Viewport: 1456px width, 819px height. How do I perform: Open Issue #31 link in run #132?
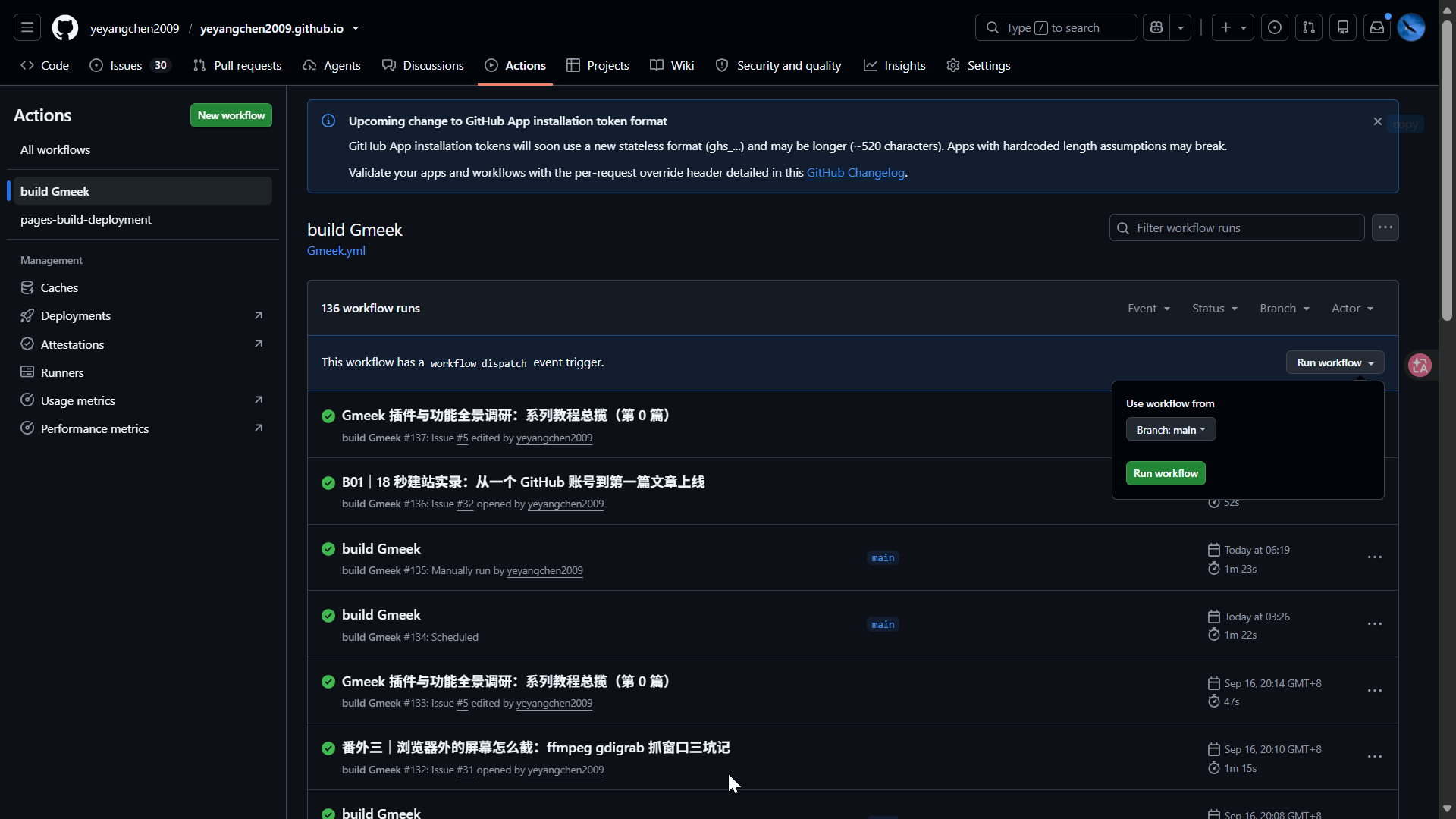465,770
